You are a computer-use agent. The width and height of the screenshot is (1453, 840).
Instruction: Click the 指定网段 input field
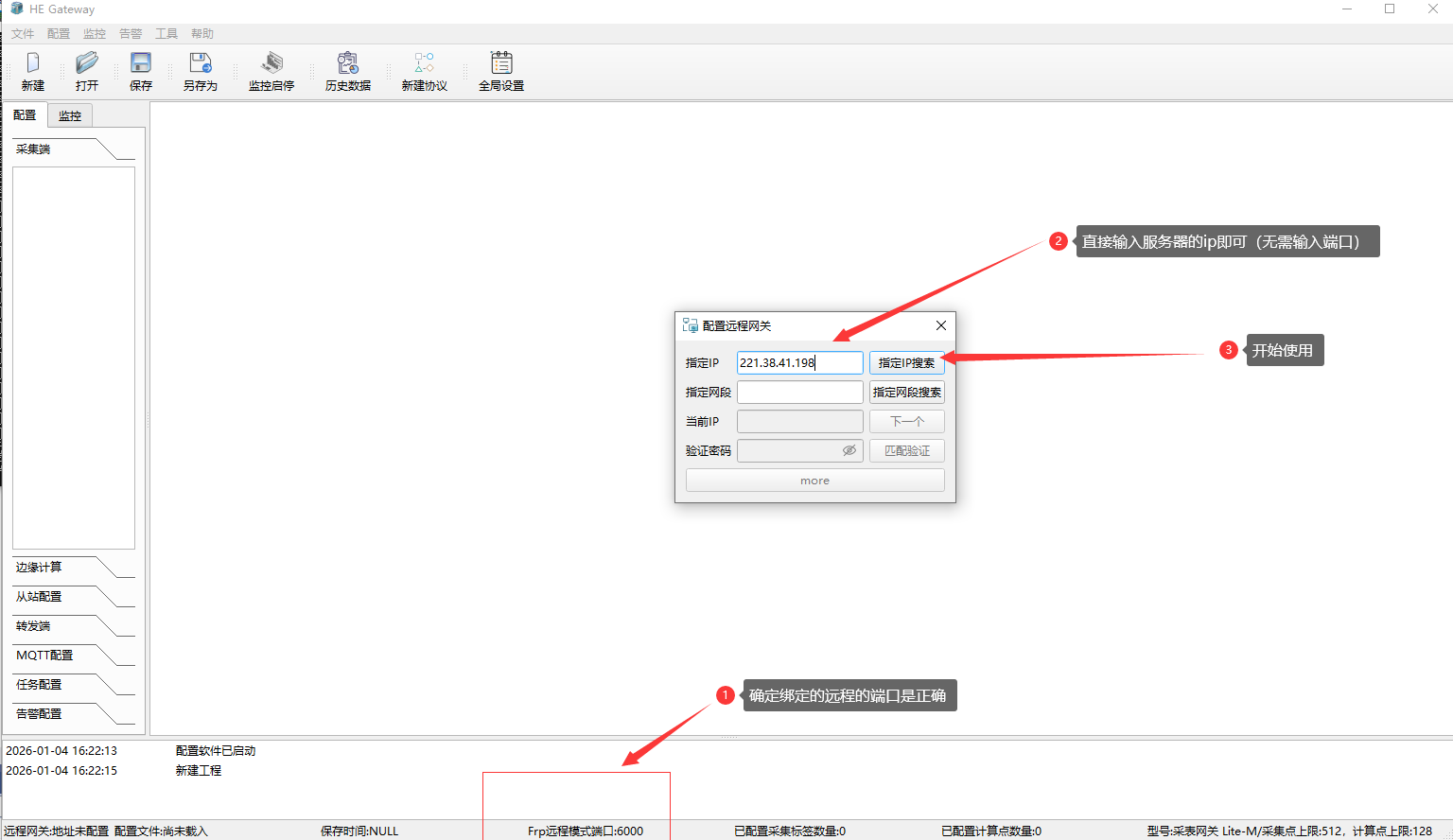pyautogui.click(x=799, y=393)
